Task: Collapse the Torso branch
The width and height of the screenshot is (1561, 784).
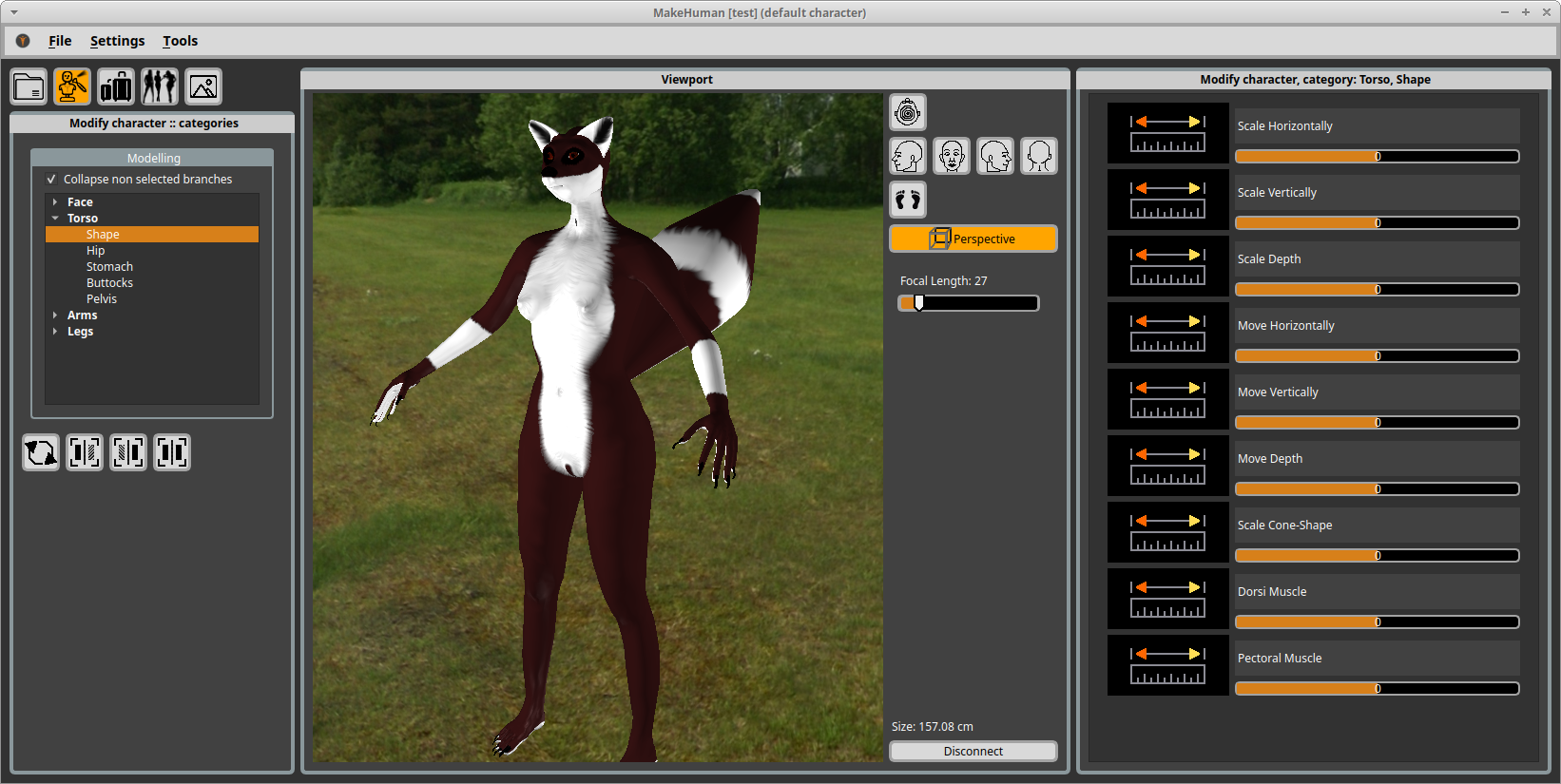Action: 55,219
